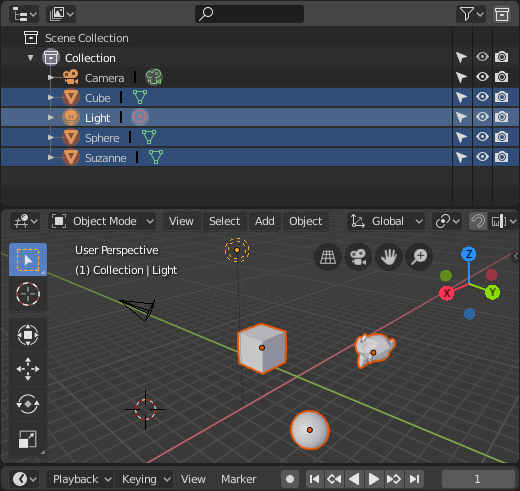Click the hand pan view button
Viewport: 520px width, 491px height.
tap(389, 257)
